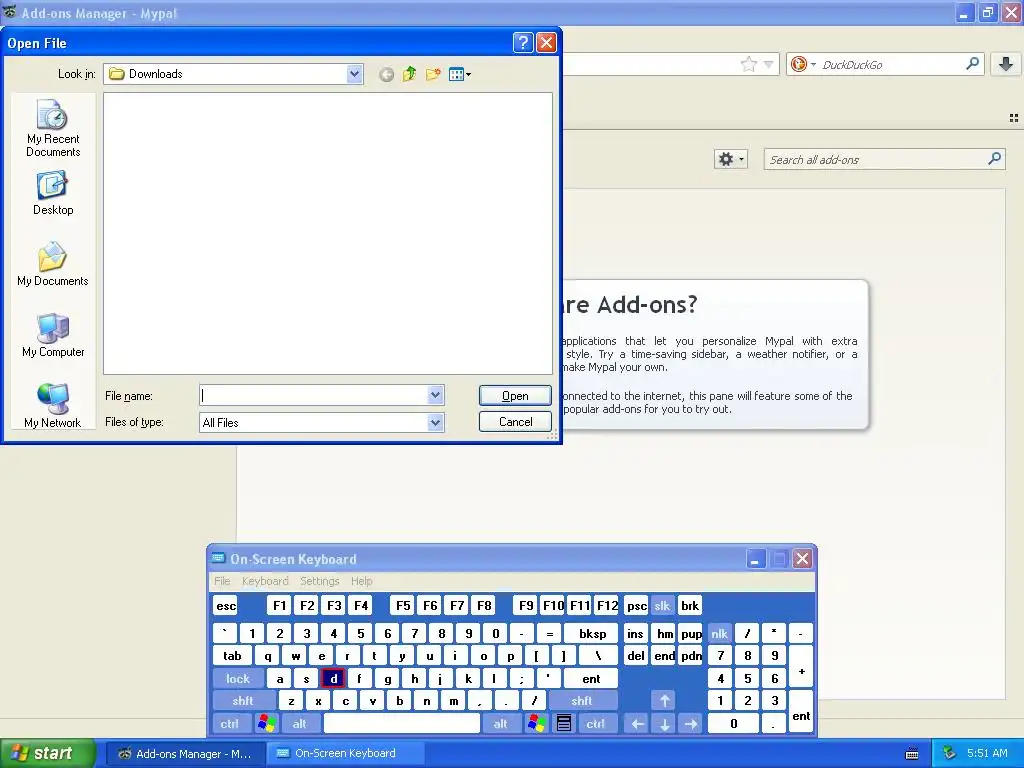Open the bookmark star dropdown arrow
The height and width of the screenshot is (768, 1024).
pos(769,64)
